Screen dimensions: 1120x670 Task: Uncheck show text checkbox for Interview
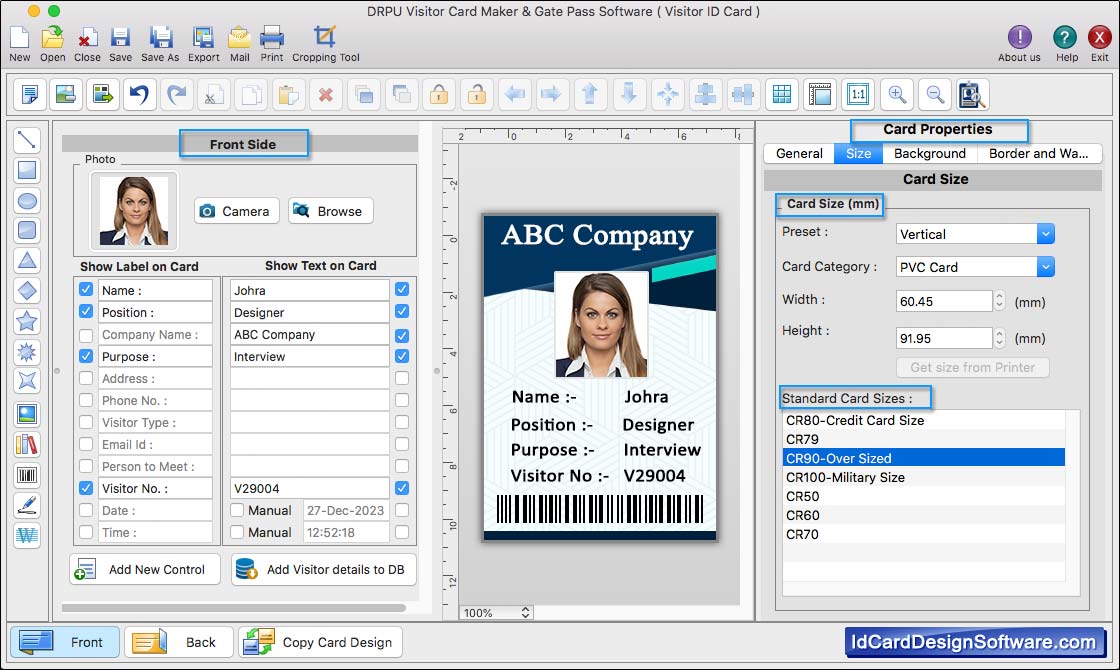point(402,356)
